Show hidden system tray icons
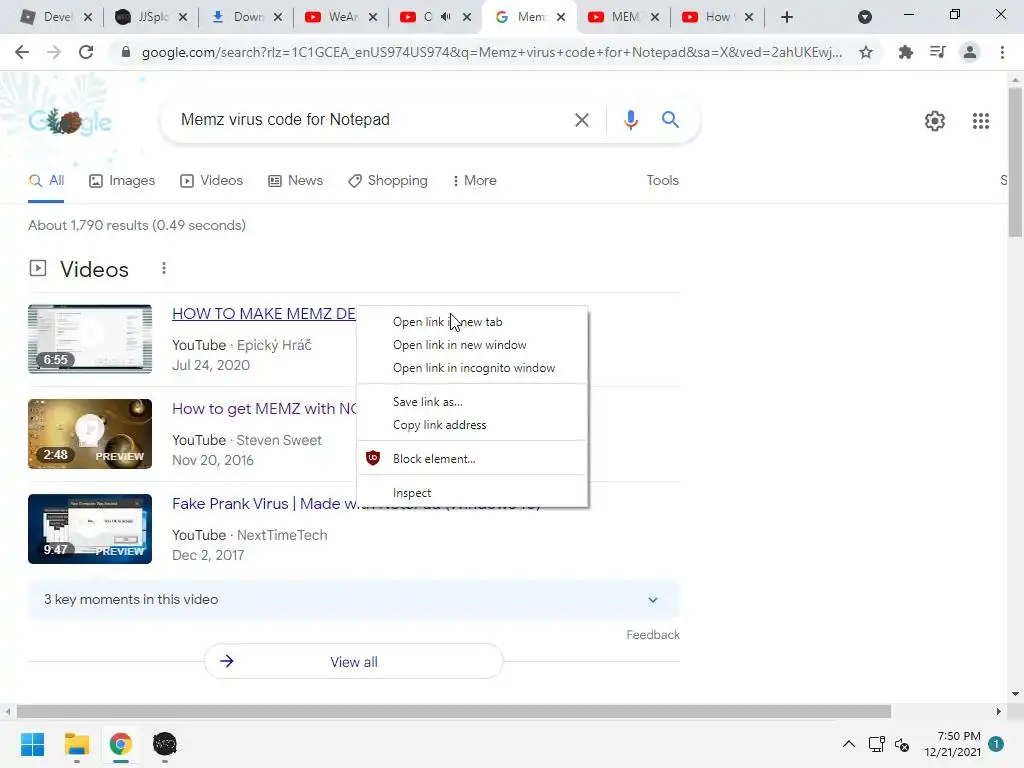1024x768 pixels. tap(848, 744)
